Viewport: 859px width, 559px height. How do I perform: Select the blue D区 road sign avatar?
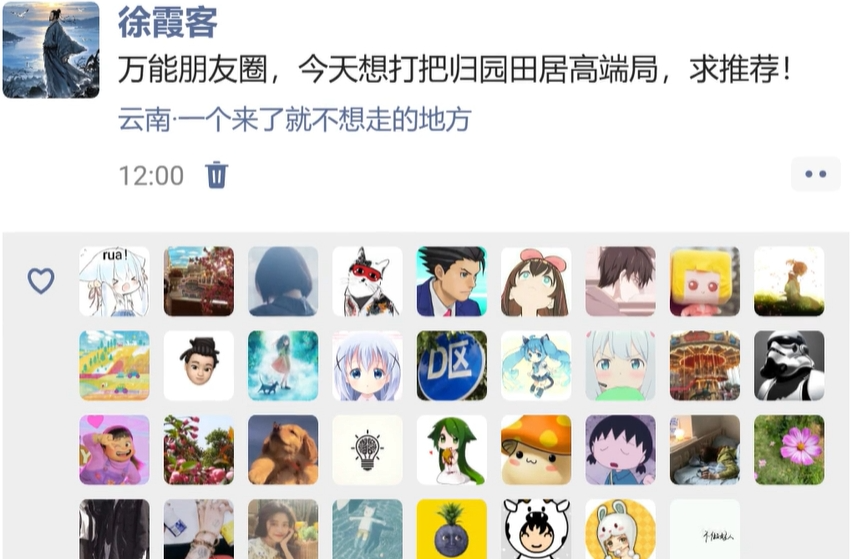tap(451, 366)
